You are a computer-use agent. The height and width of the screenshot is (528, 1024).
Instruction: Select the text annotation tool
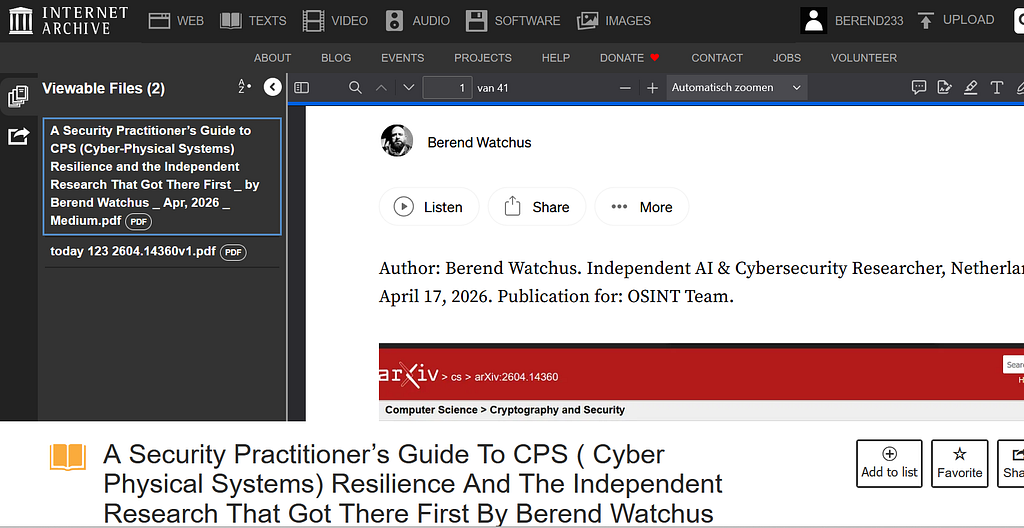pos(997,88)
